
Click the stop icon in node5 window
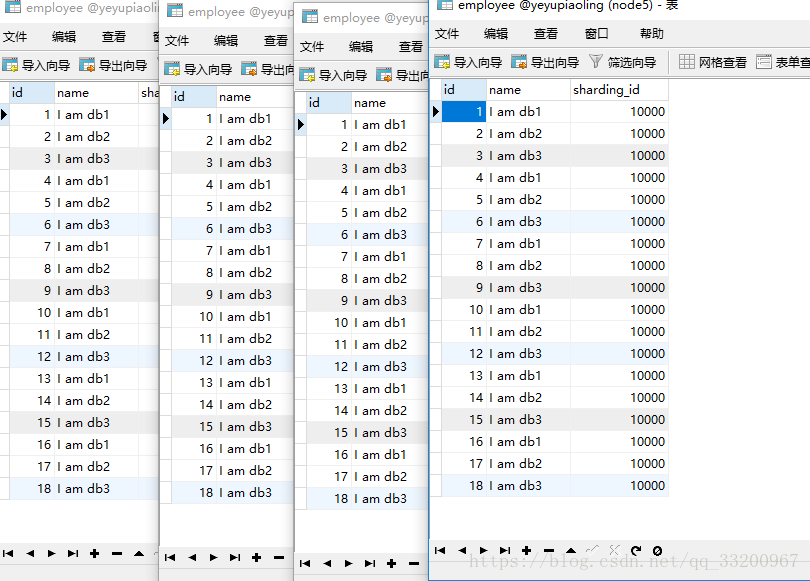(657, 550)
